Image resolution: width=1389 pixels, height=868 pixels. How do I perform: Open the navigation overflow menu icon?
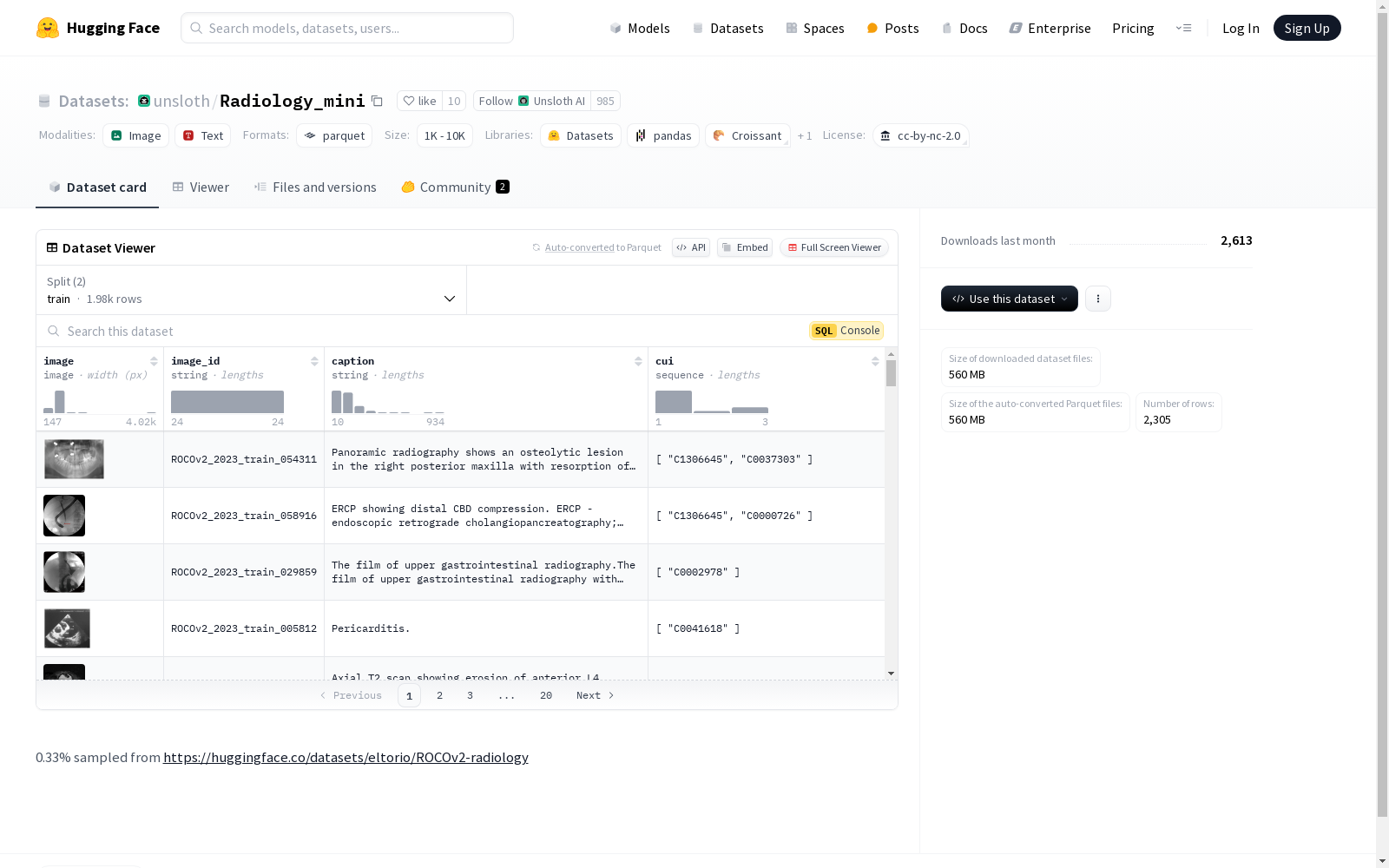1183,28
